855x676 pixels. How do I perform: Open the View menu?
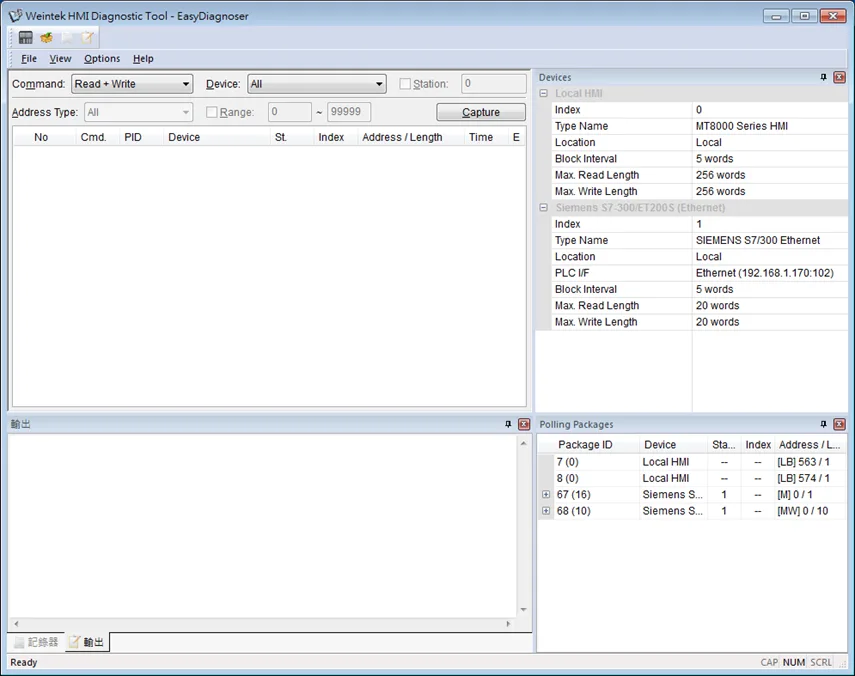pos(60,58)
